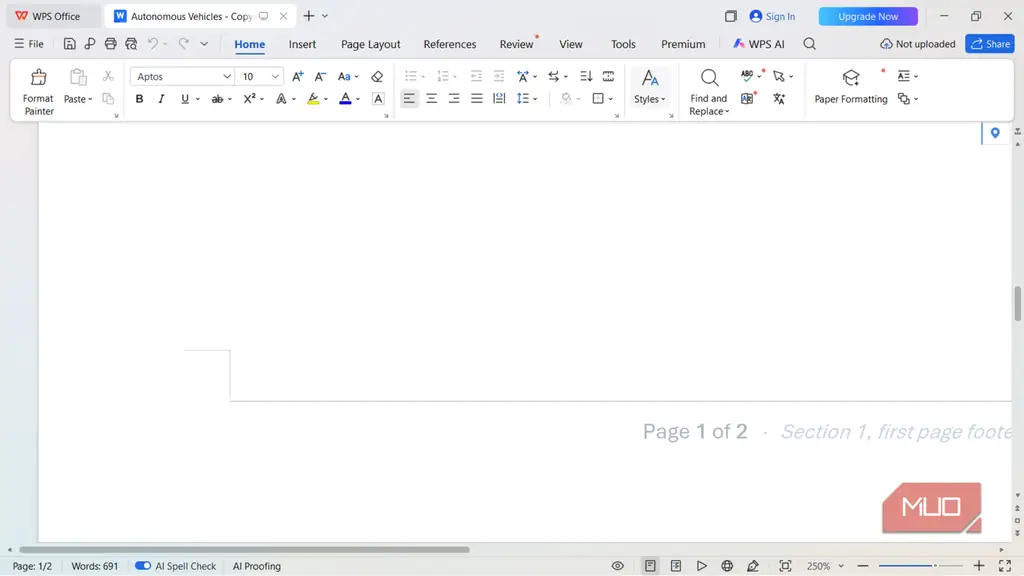Click the Print Preview icon

coord(131,44)
